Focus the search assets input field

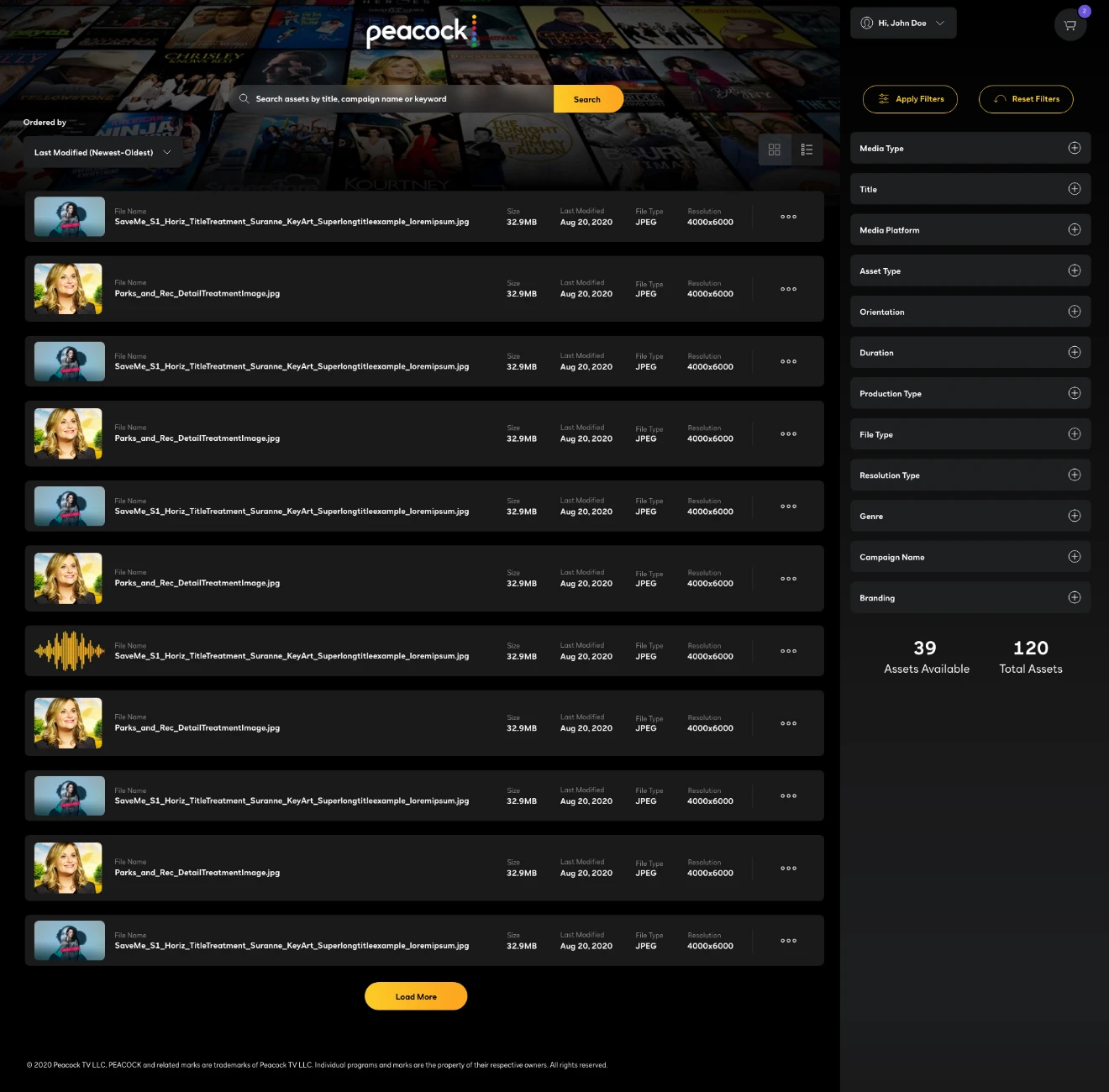[x=392, y=99]
